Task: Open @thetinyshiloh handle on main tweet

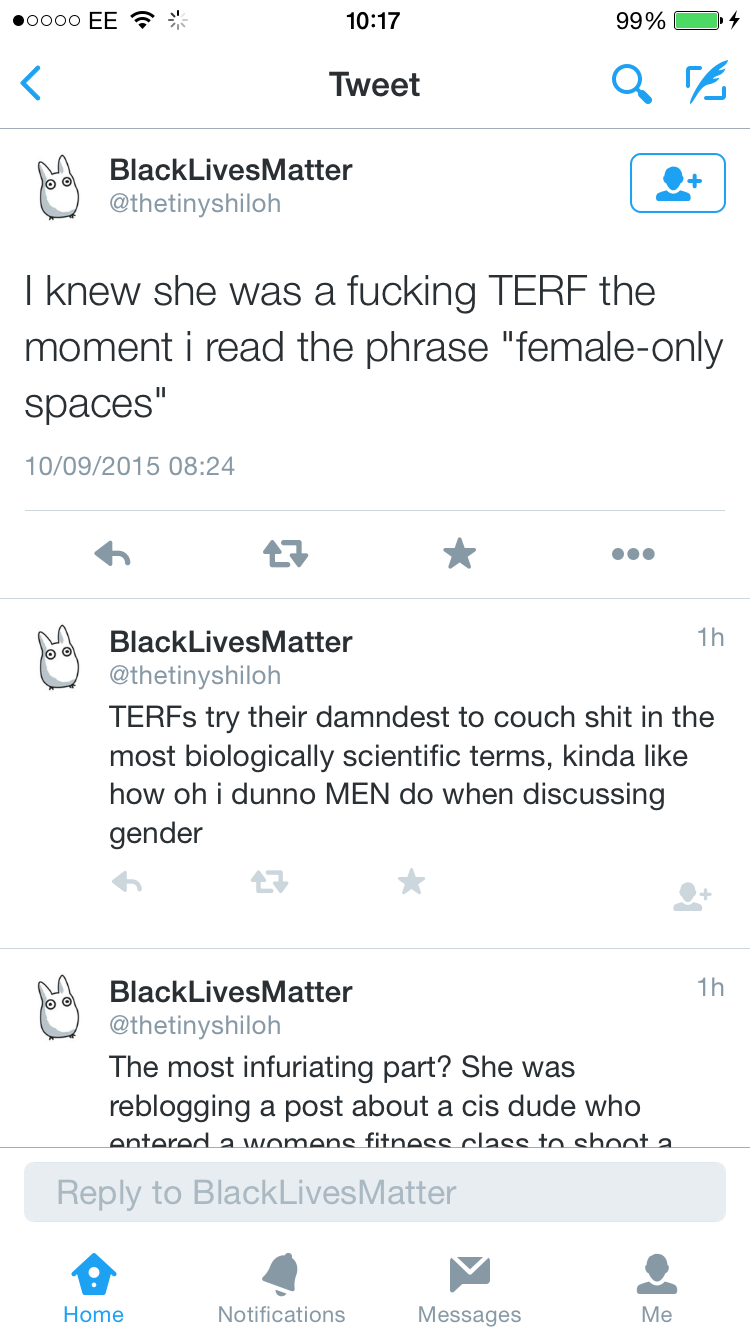Action: click(x=195, y=204)
